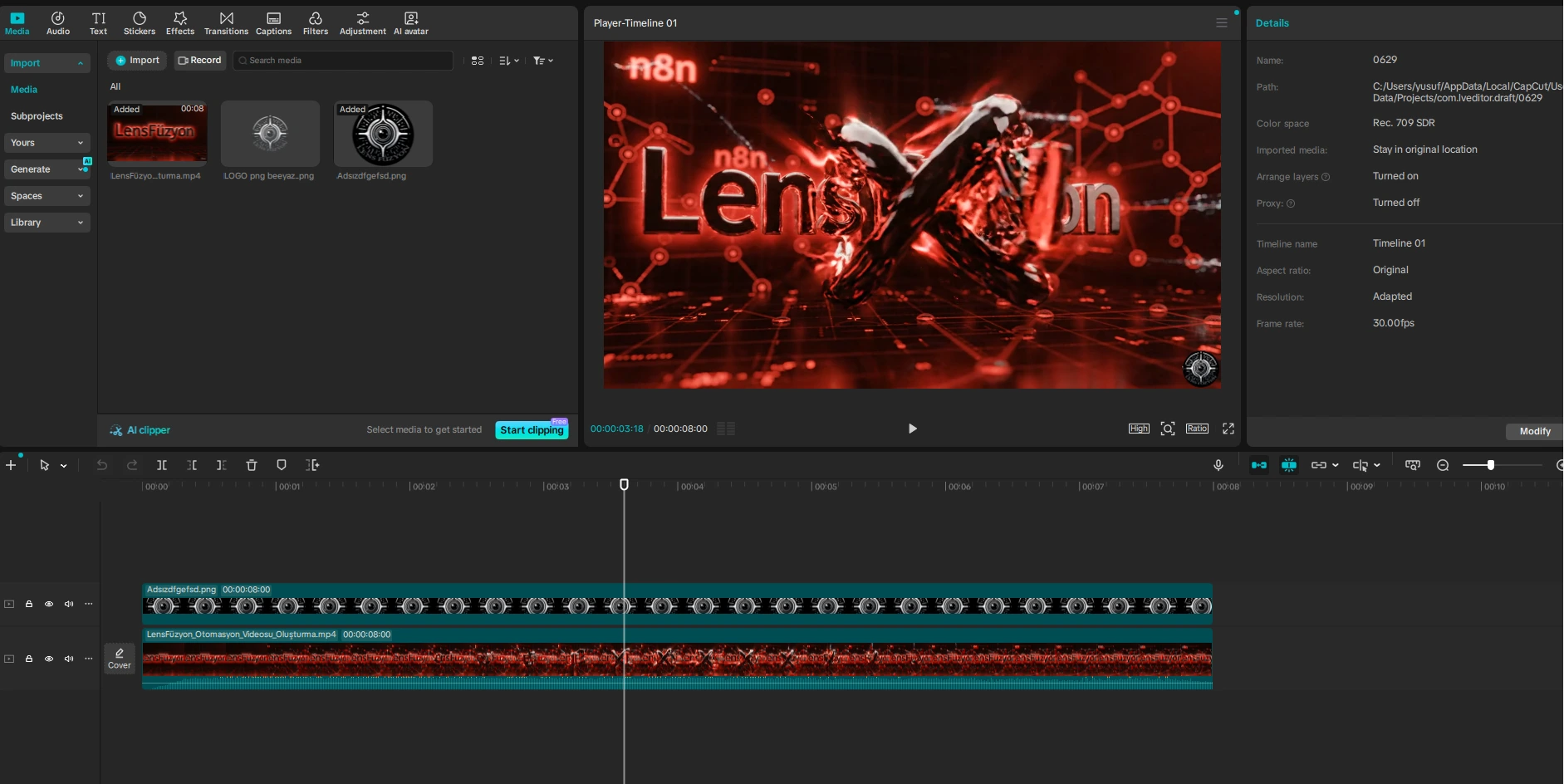Open the media filter dropdown
The height and width of the screenshot is (784, 1564).
pyautogui.click(x=543, y=61)
